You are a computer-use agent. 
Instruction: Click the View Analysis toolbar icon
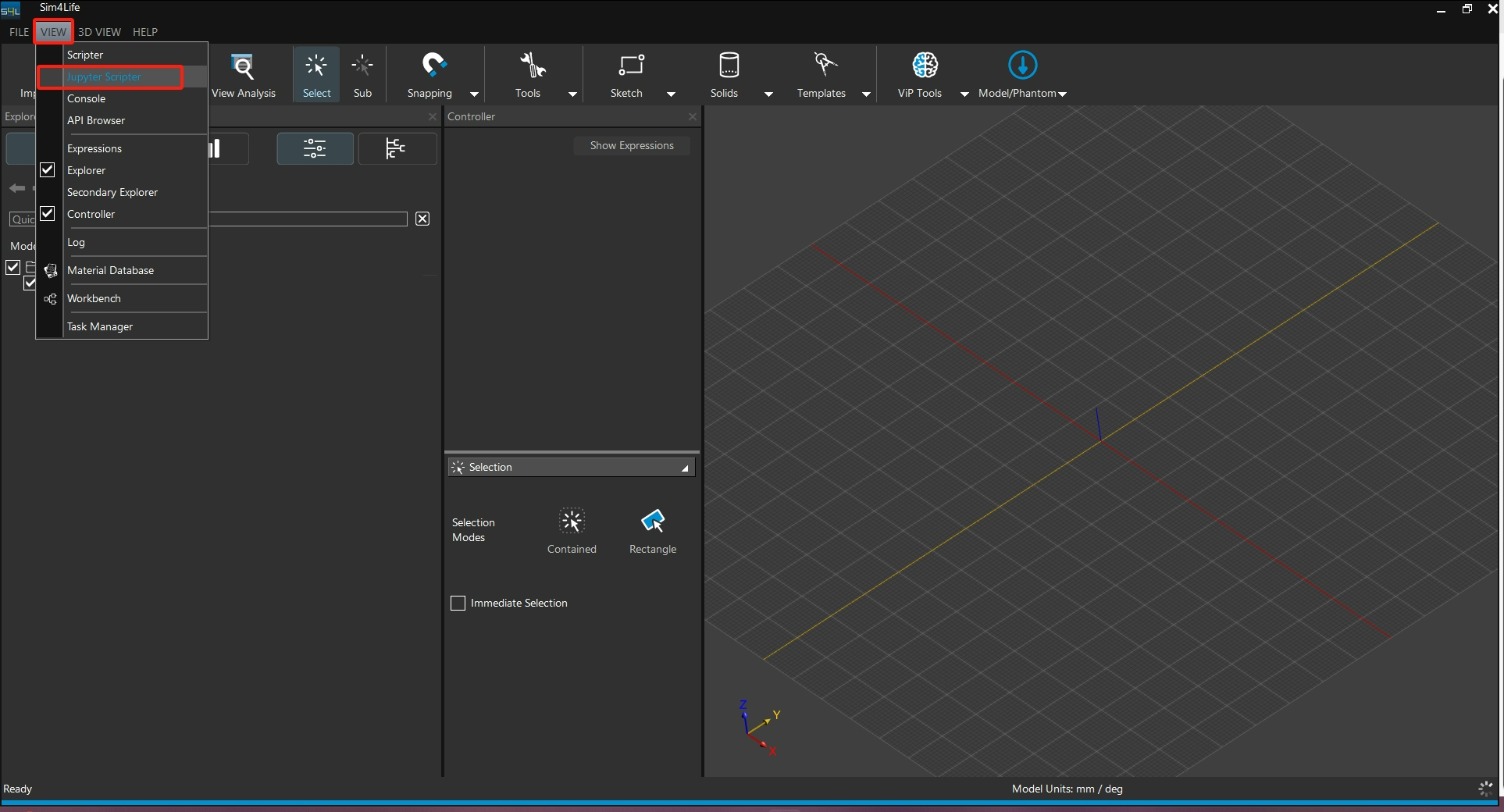pos(243,67)
